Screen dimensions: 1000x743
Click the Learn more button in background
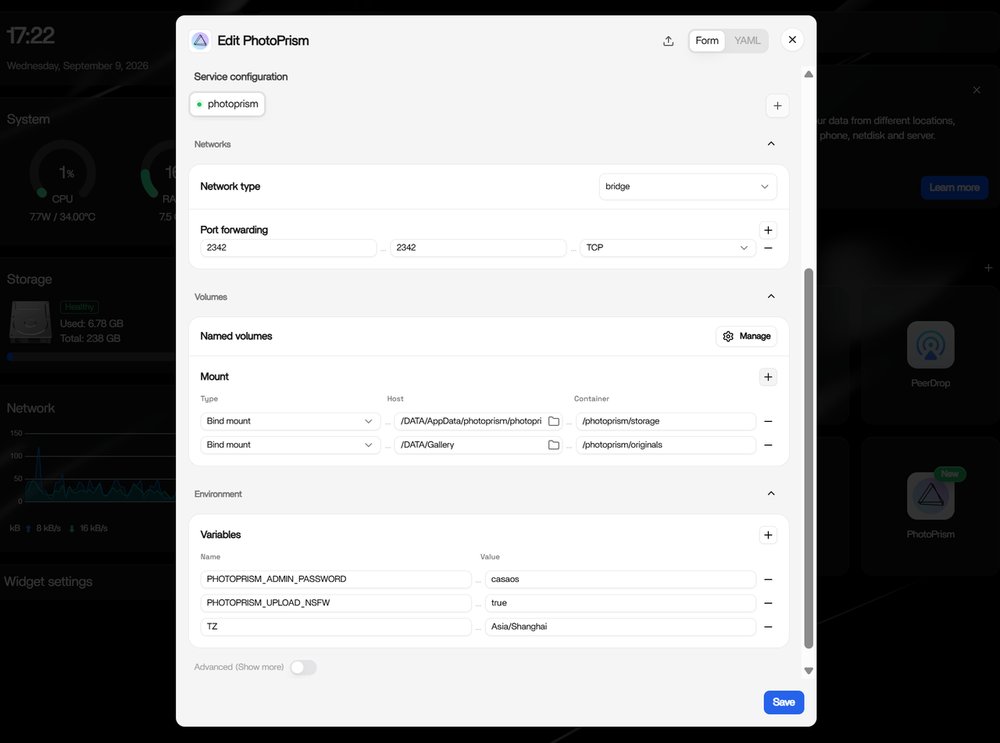click(x=954, y=188)
